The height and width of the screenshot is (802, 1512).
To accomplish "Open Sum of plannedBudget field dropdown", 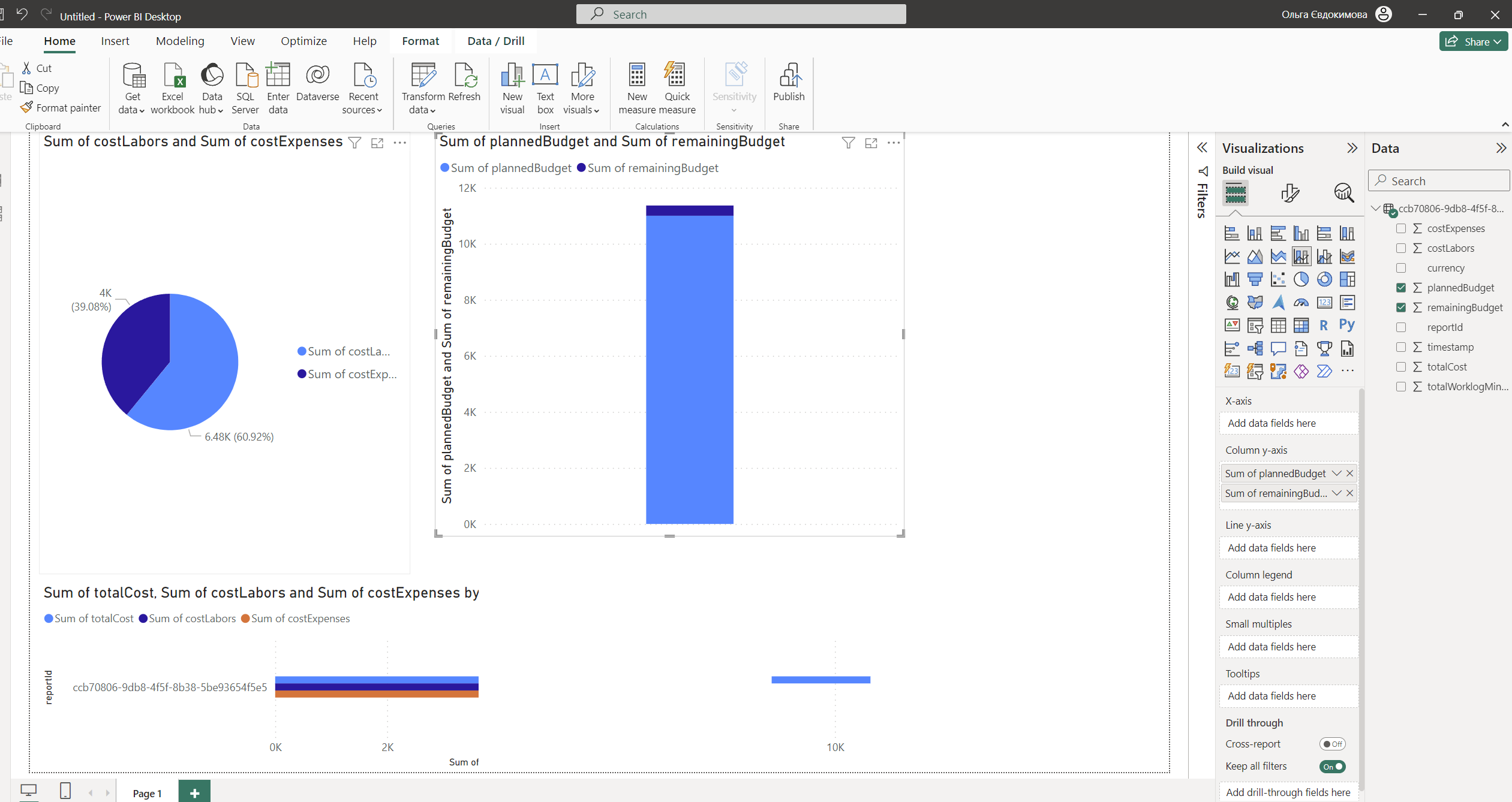I will (1336, 473).
